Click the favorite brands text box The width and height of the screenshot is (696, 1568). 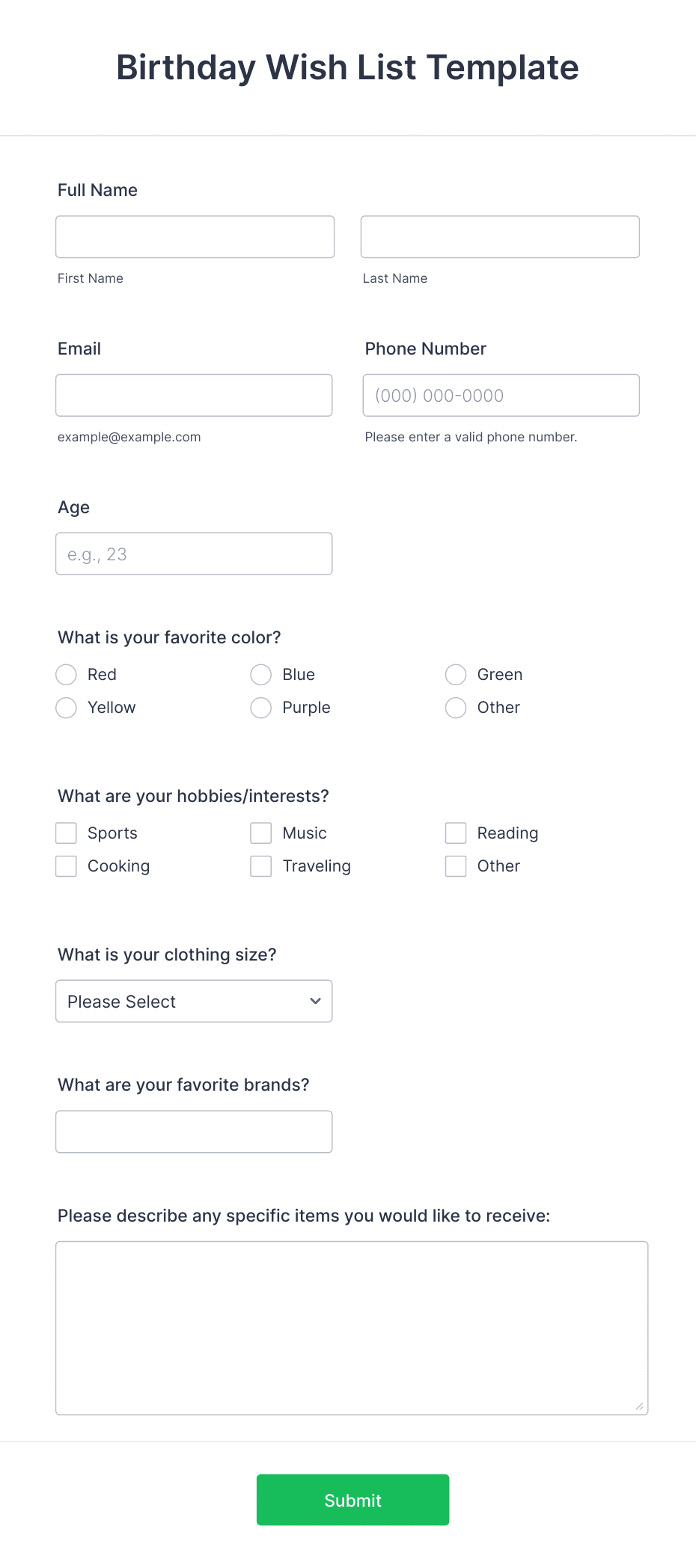tap(194, 1131)
